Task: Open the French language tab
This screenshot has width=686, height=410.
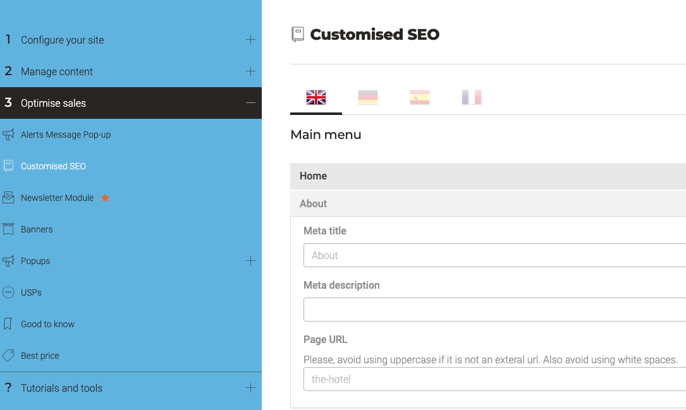Action: coord(471,97)
